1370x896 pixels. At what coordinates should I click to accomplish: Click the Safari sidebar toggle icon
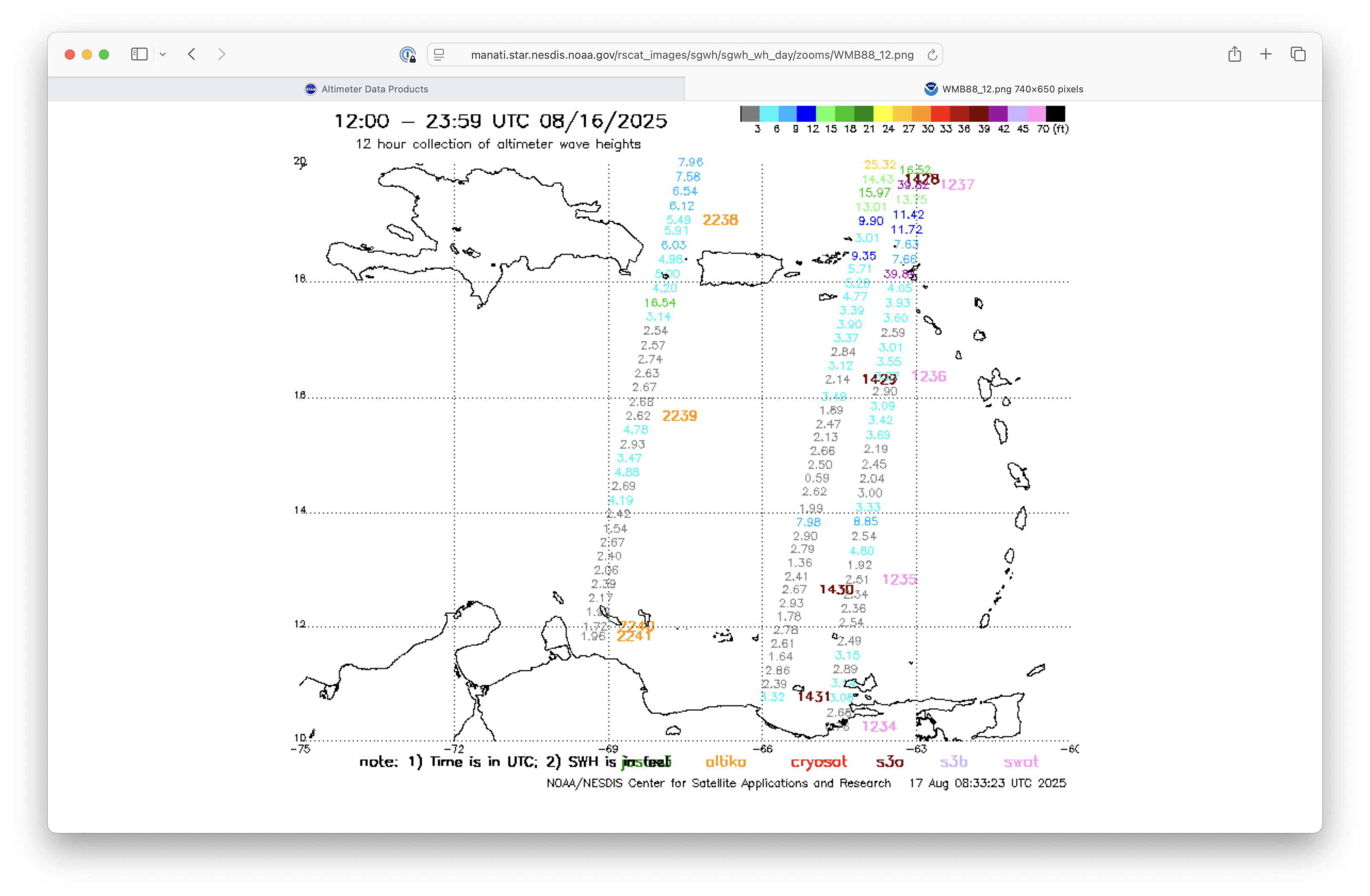tap(139, 54)
